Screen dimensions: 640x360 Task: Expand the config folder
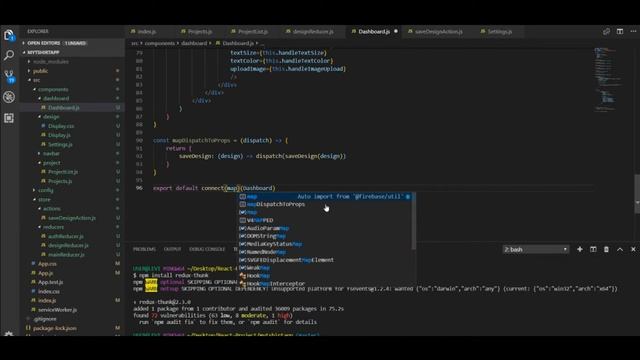tap(34, 190)
